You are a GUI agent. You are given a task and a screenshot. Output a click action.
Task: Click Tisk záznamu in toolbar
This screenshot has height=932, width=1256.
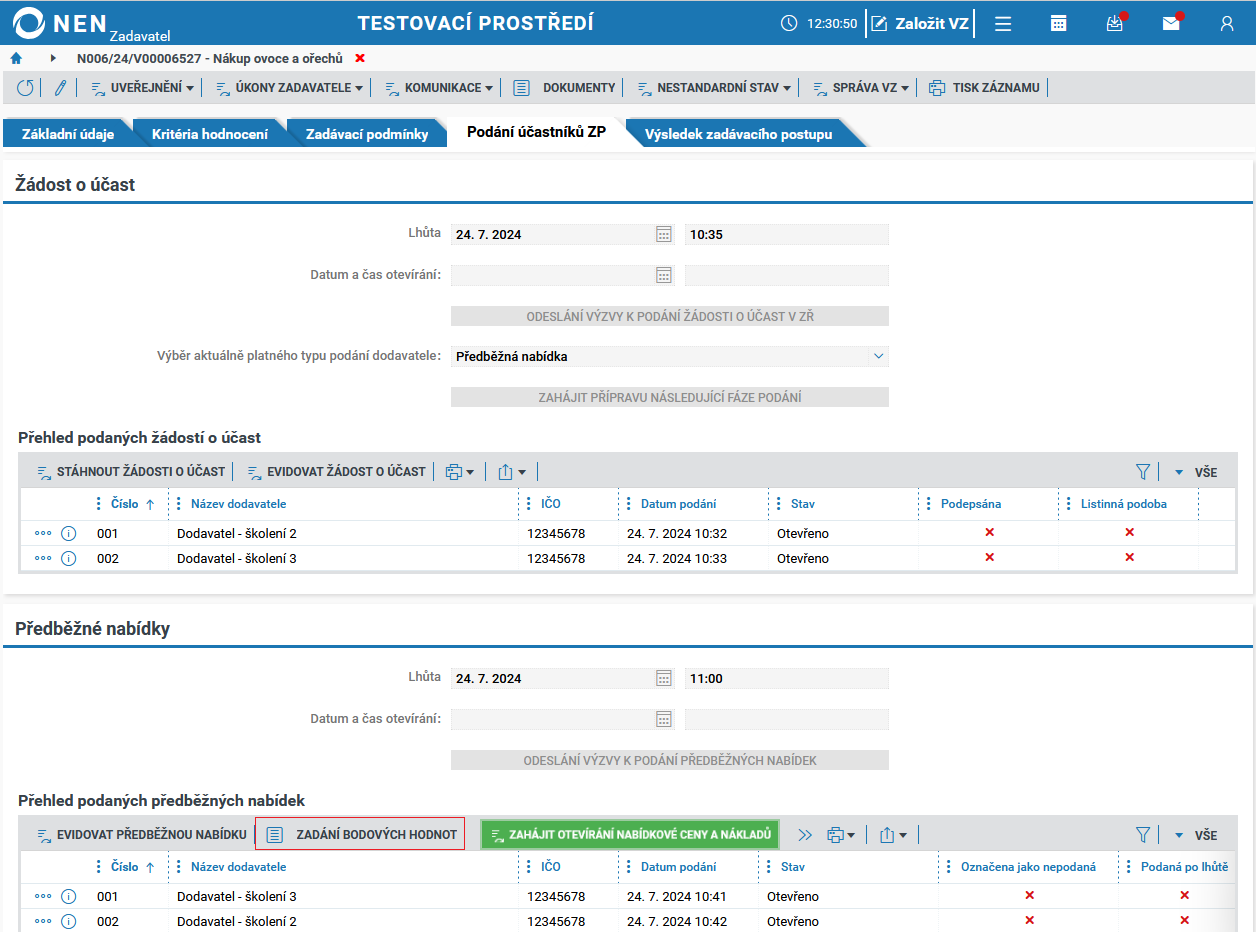tap(984, 88)
